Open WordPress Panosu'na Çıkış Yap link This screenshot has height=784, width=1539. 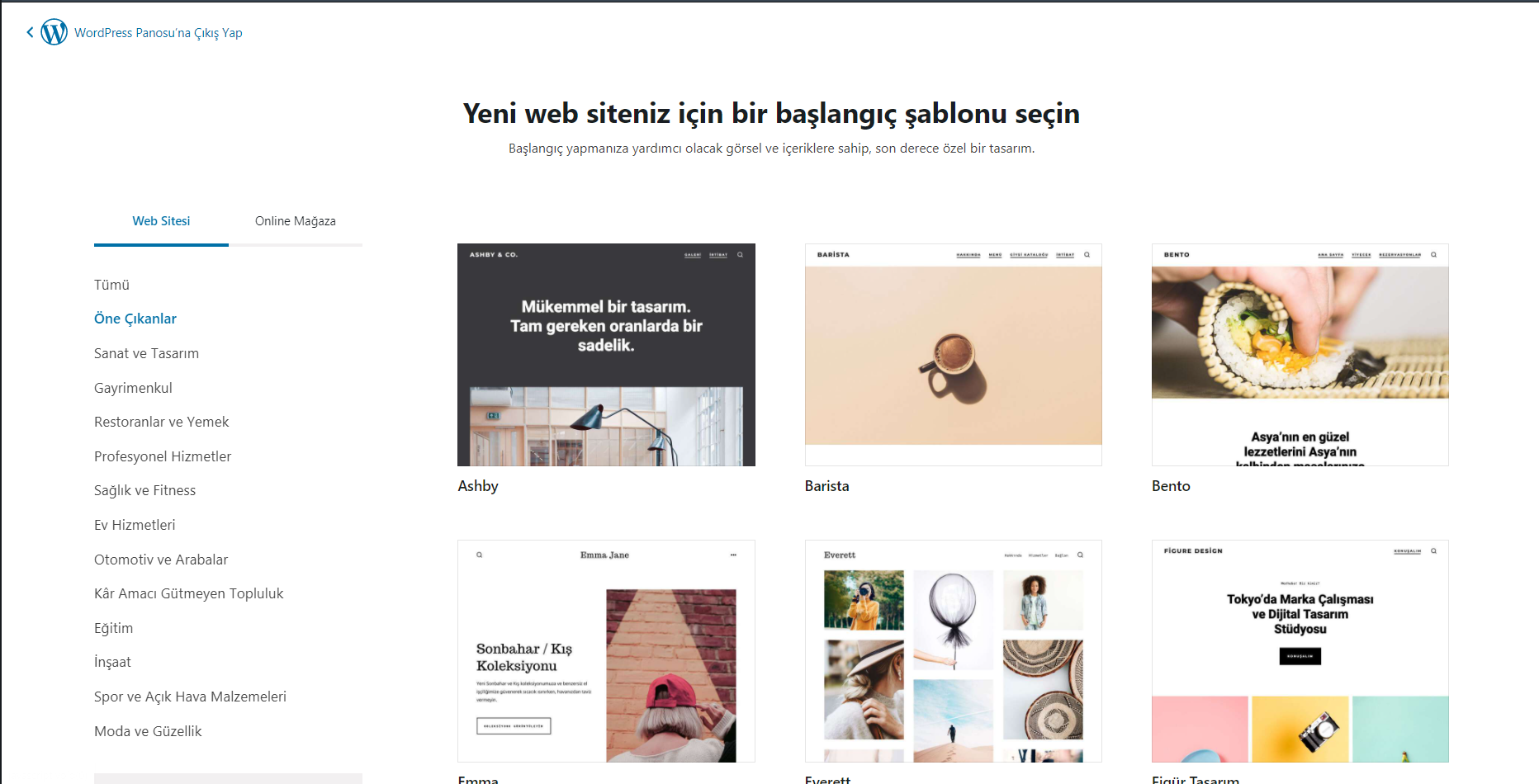(159, 33)
